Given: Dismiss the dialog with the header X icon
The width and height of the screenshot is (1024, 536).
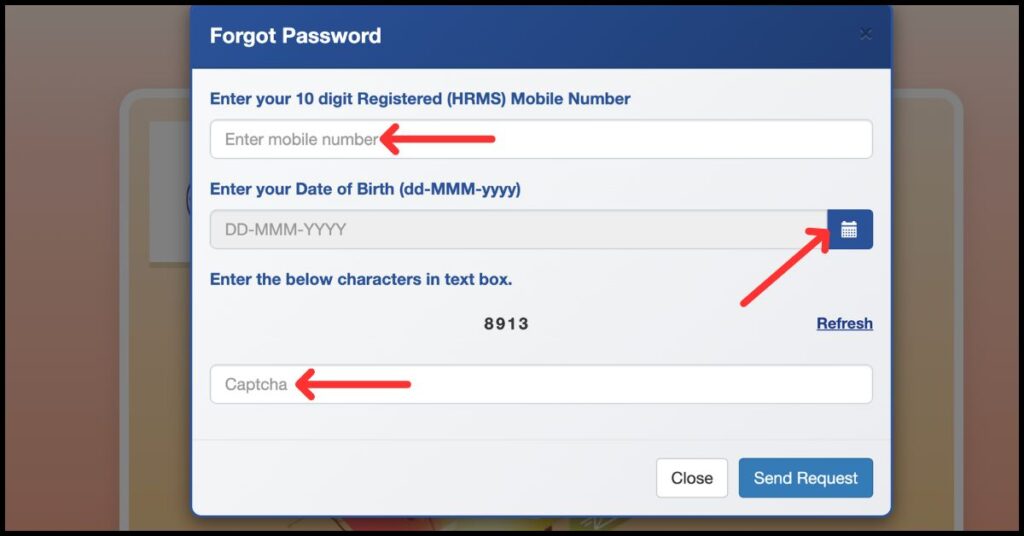Looking at the screenshot, I should pos(866,34).
